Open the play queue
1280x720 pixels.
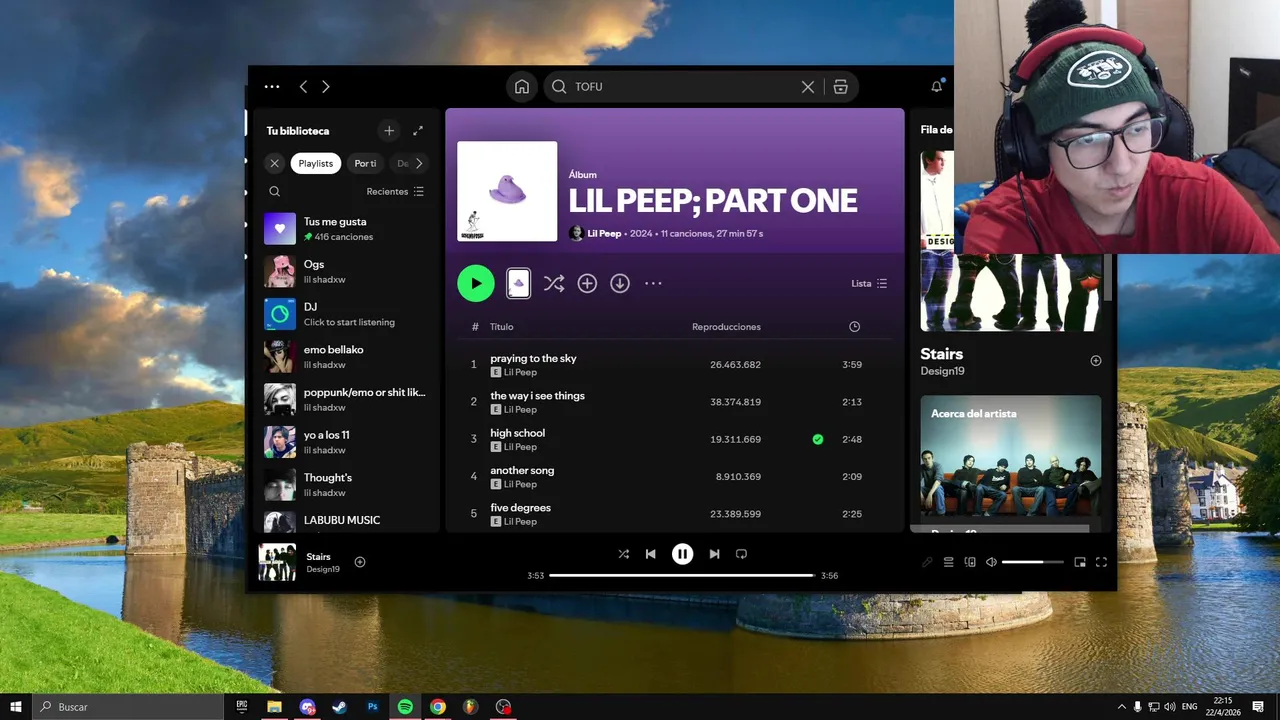(x=948, y=562)
